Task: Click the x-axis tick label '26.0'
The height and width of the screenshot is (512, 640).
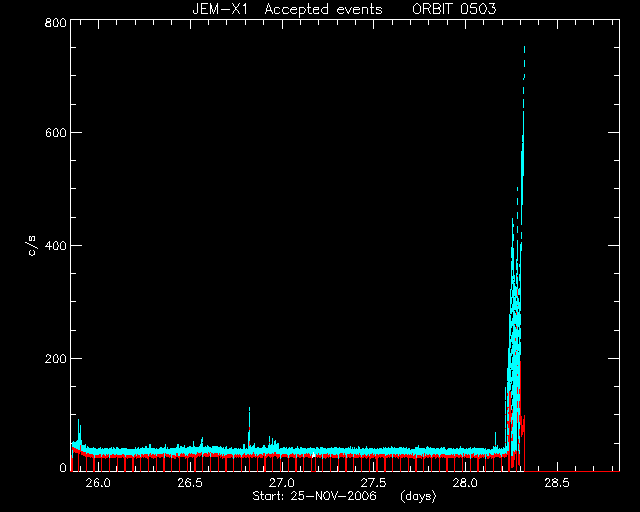Action: [x=98, y=483]
